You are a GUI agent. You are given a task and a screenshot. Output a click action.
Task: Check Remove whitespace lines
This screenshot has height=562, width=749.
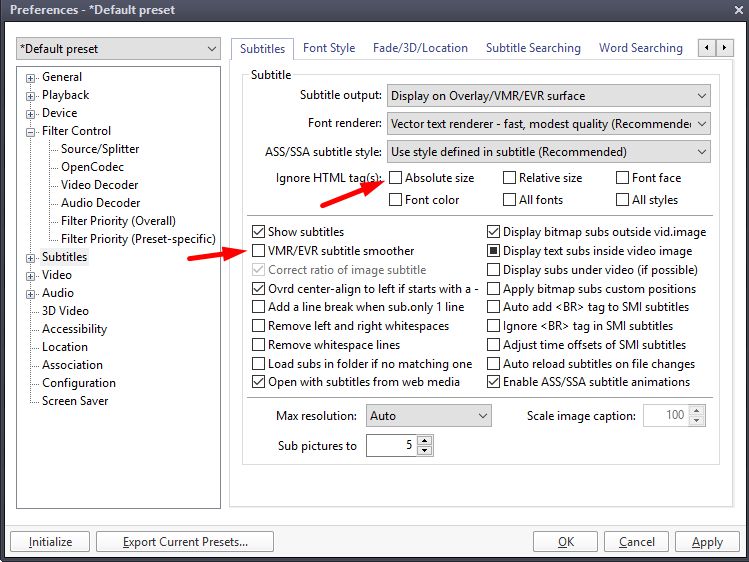(258, 345)
